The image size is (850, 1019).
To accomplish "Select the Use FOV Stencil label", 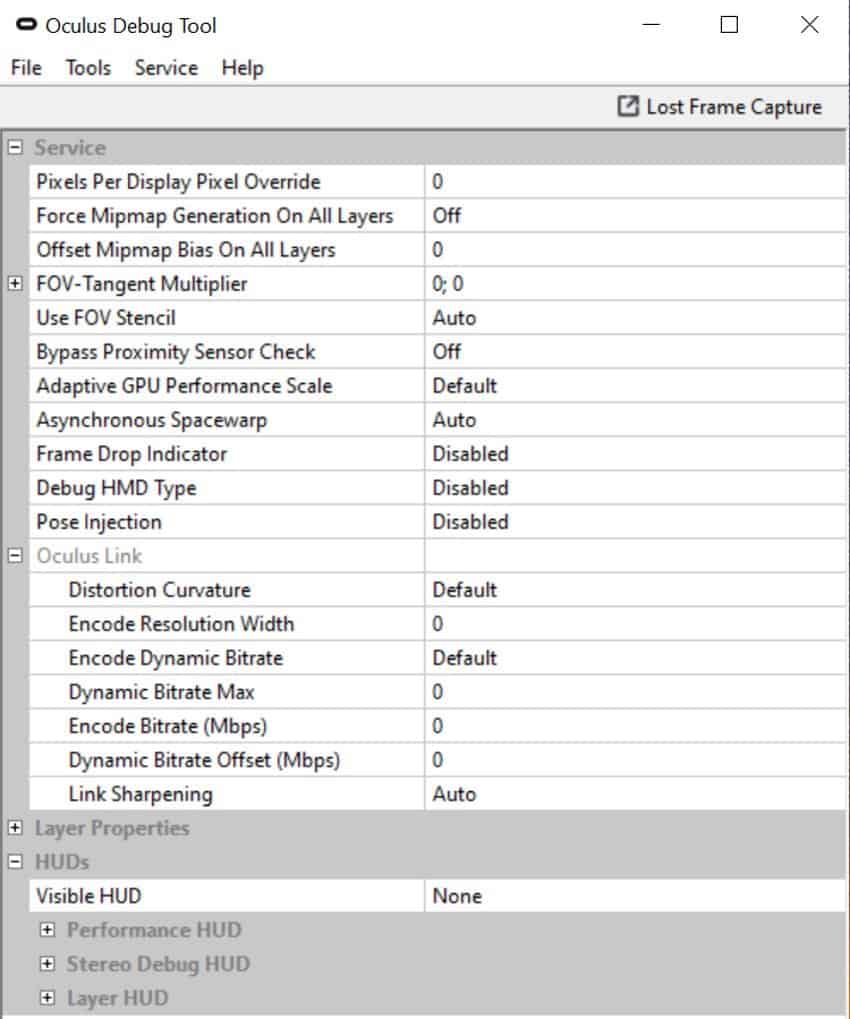I will click(106, 318).
